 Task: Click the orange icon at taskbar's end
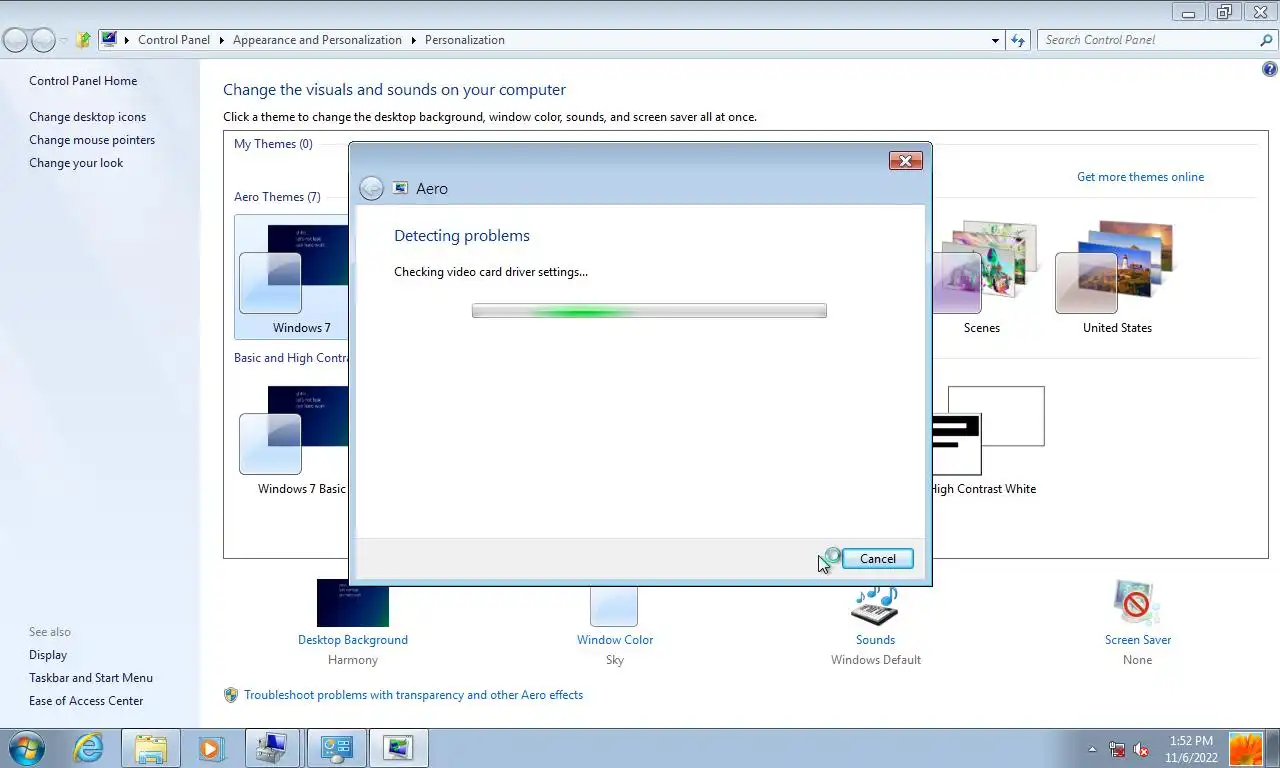pyautogui.click(x=1245, y=749)
